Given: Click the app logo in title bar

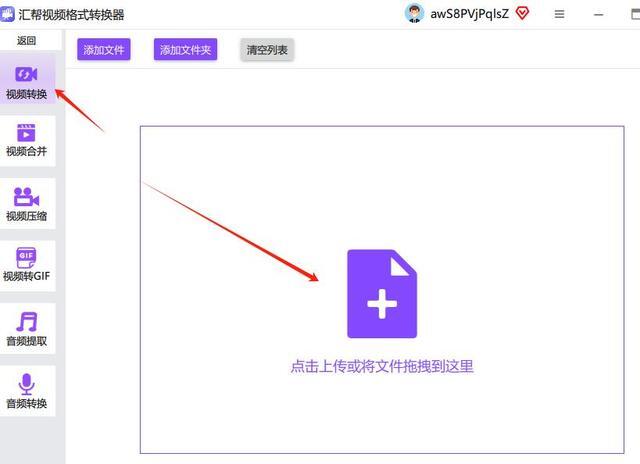Looking at the screenshot, I should pyautogui.click(x=7, y=14).
